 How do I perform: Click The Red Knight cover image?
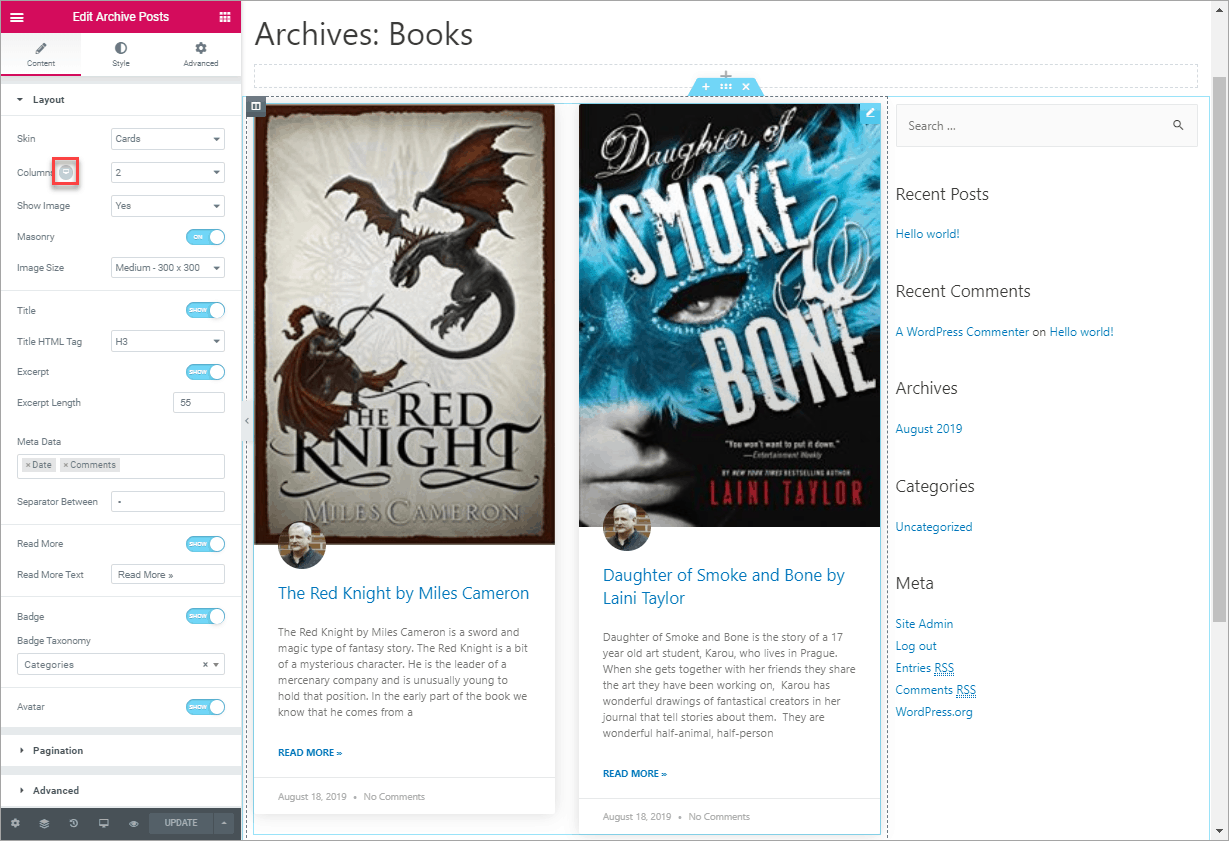pos(404,324)
